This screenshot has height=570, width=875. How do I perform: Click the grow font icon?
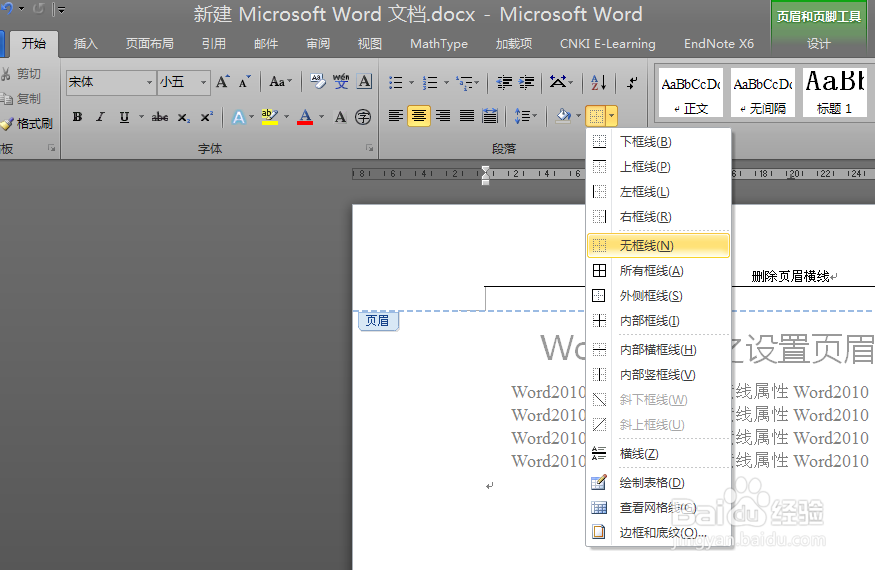pyautogui.click(x=222, y=82)
